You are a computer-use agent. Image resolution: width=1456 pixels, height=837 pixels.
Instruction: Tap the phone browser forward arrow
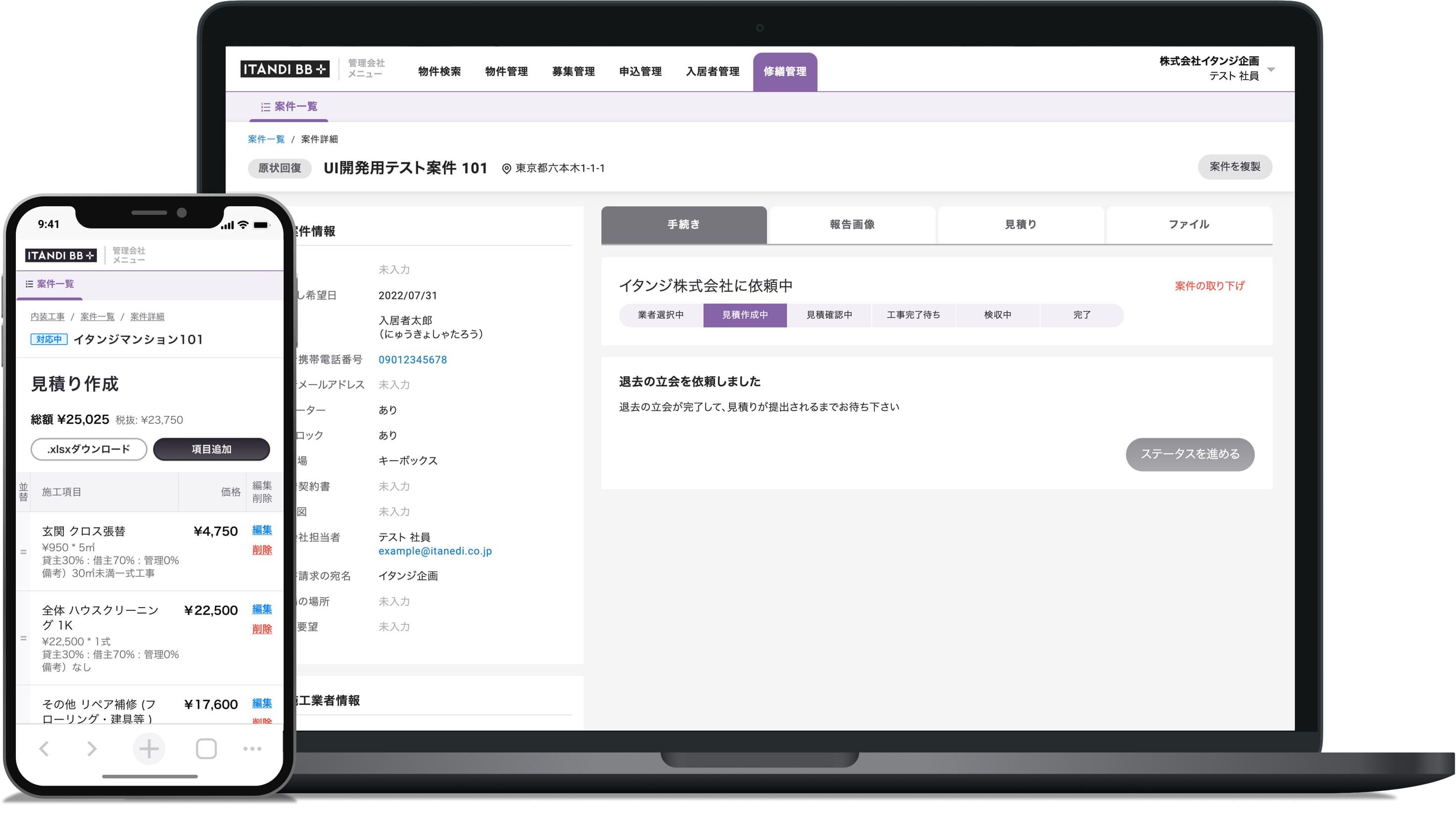point(92,748)
